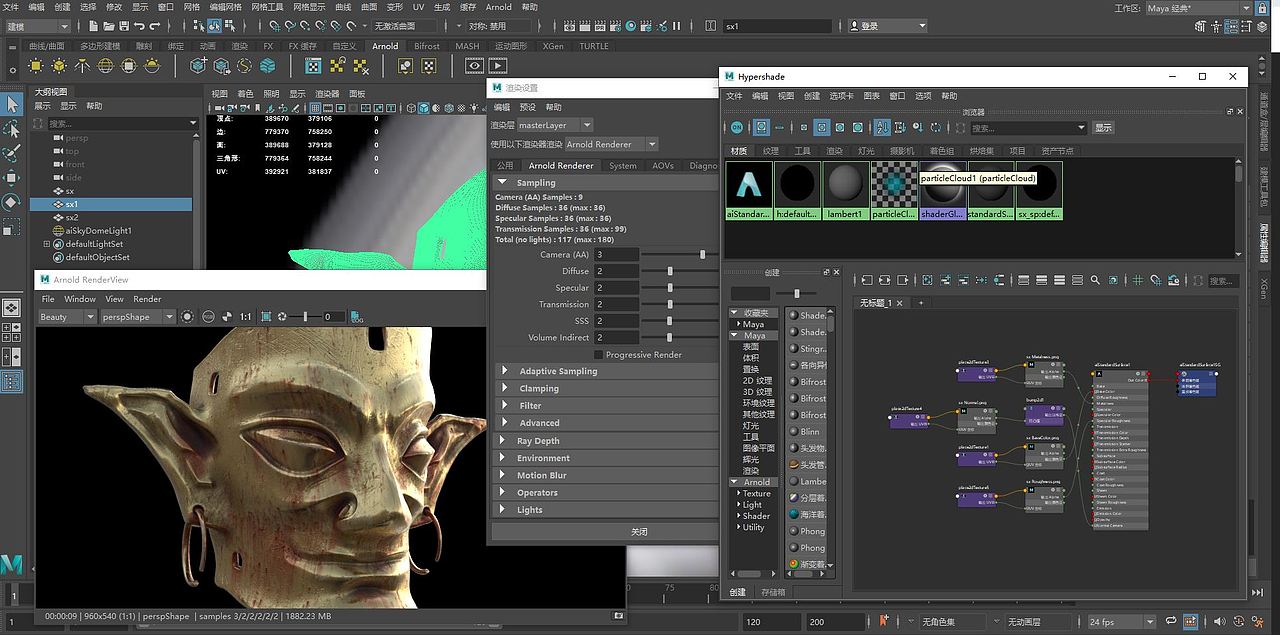The image size is (1280, 635).
Task: Click the Arnold photometric light shelf icon
Action: (82, 66)
